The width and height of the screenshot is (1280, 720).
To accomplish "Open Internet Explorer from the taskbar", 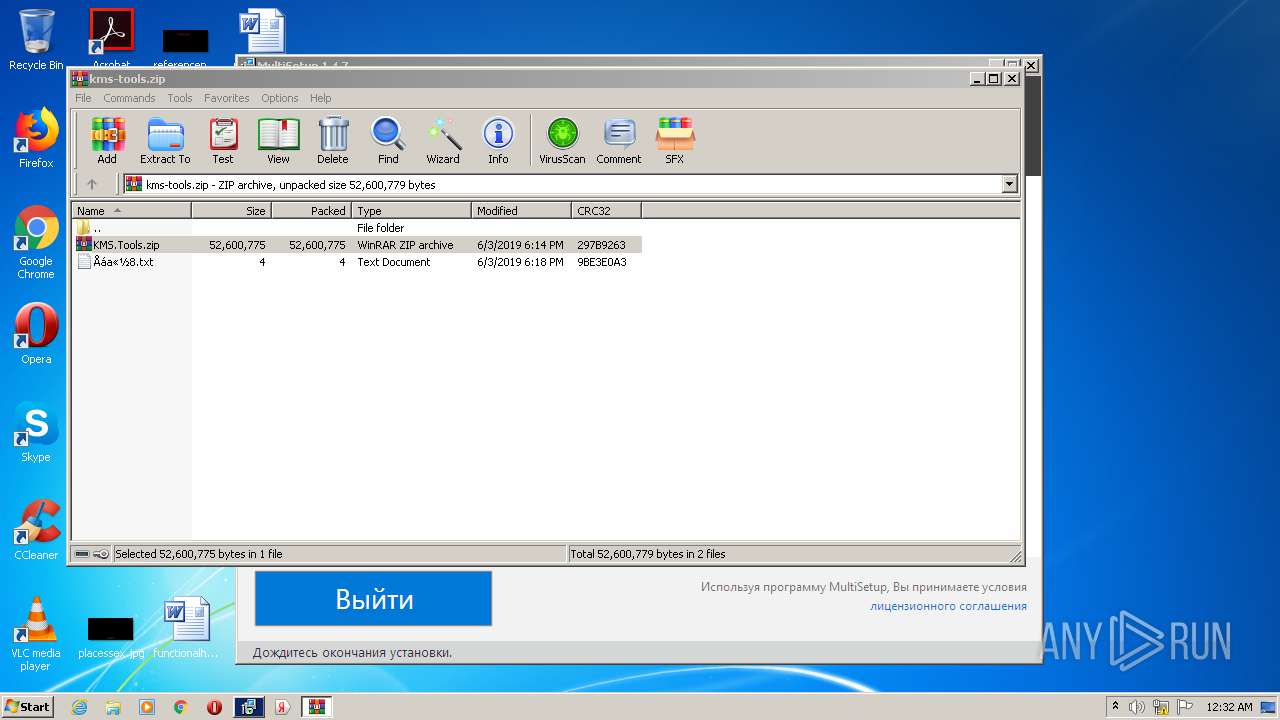I will [79, 707].
